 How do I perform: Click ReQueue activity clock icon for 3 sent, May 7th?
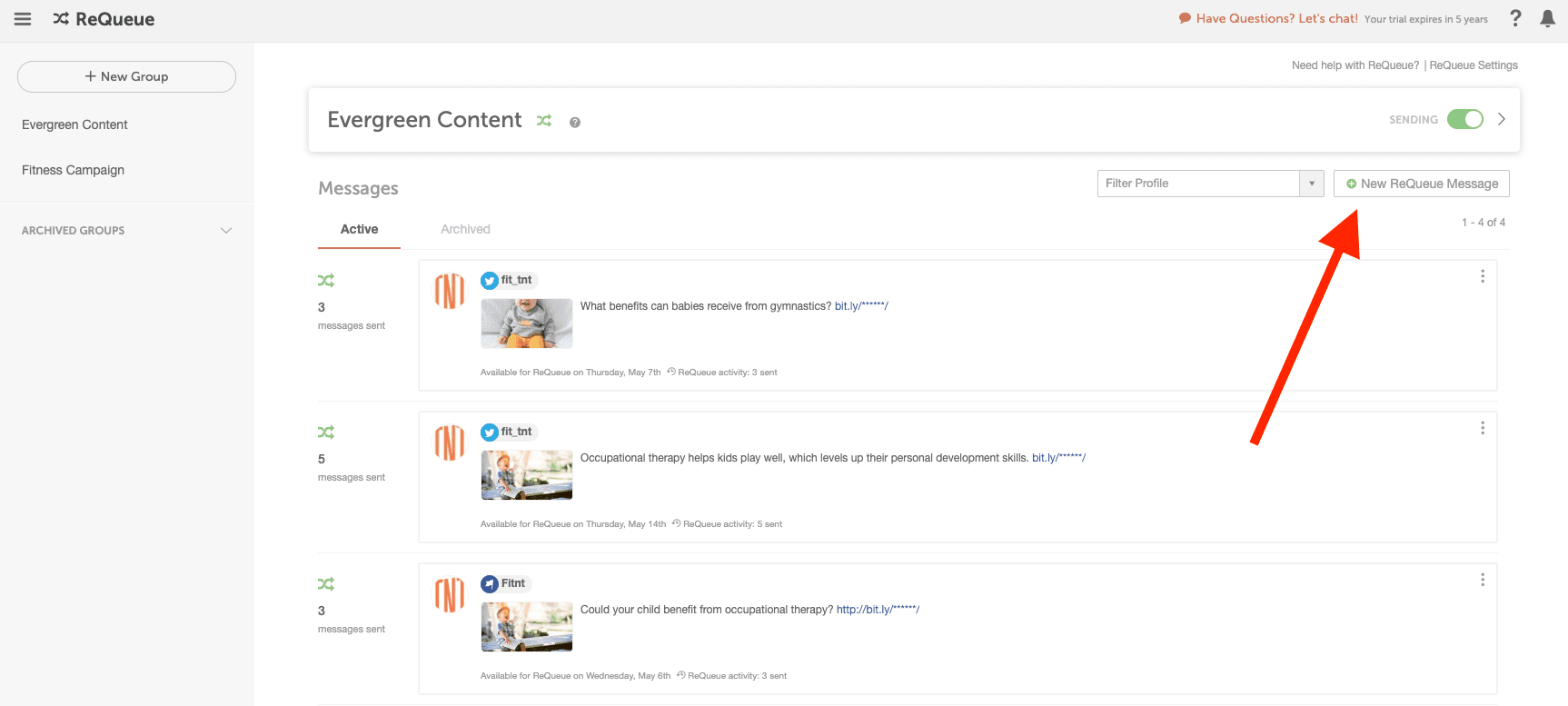point(671,372)
